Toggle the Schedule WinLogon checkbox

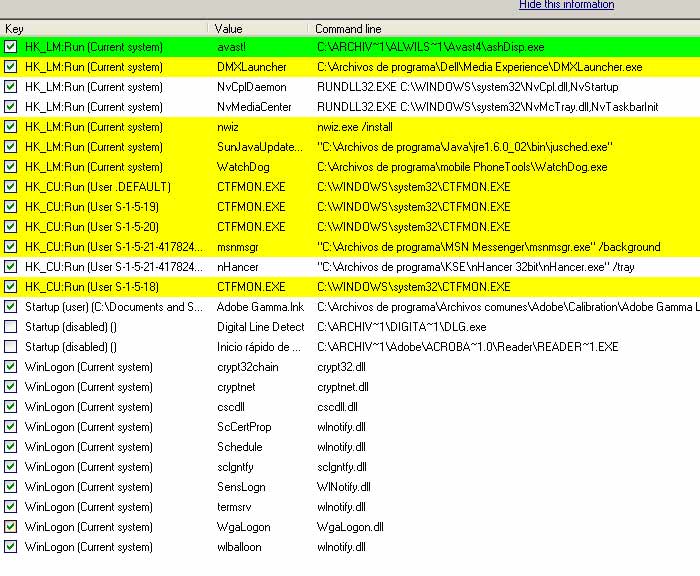coord(10,447)
